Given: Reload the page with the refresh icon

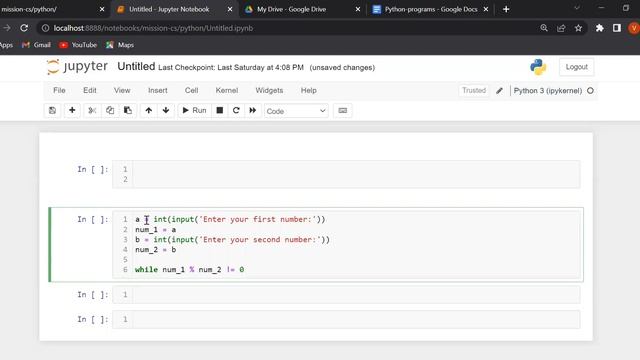Looking at the screenshot, I should [24, 28].
